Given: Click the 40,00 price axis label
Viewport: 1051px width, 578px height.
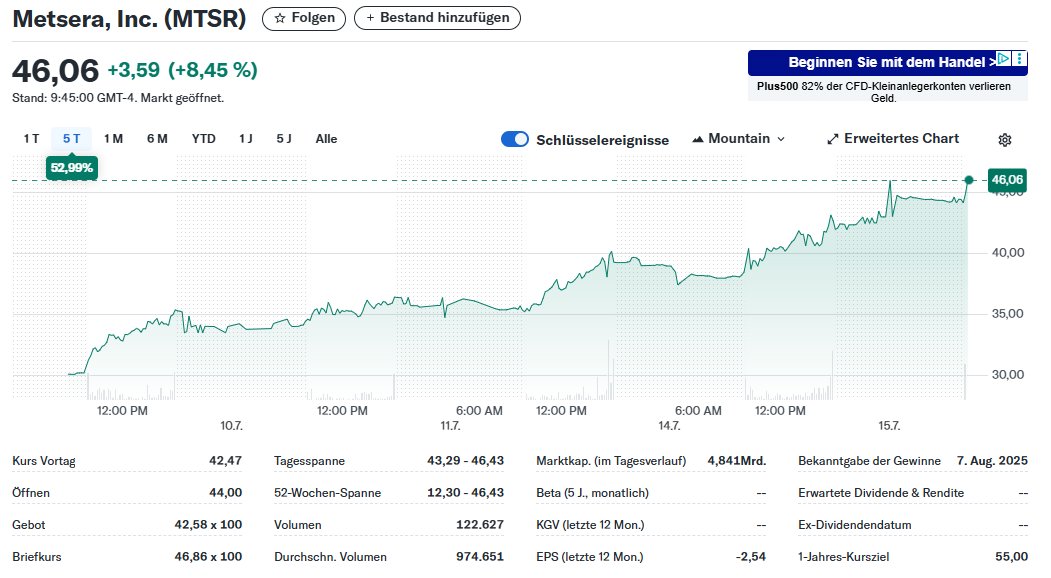Looking at the screenshot, I should coord(1008,253).
